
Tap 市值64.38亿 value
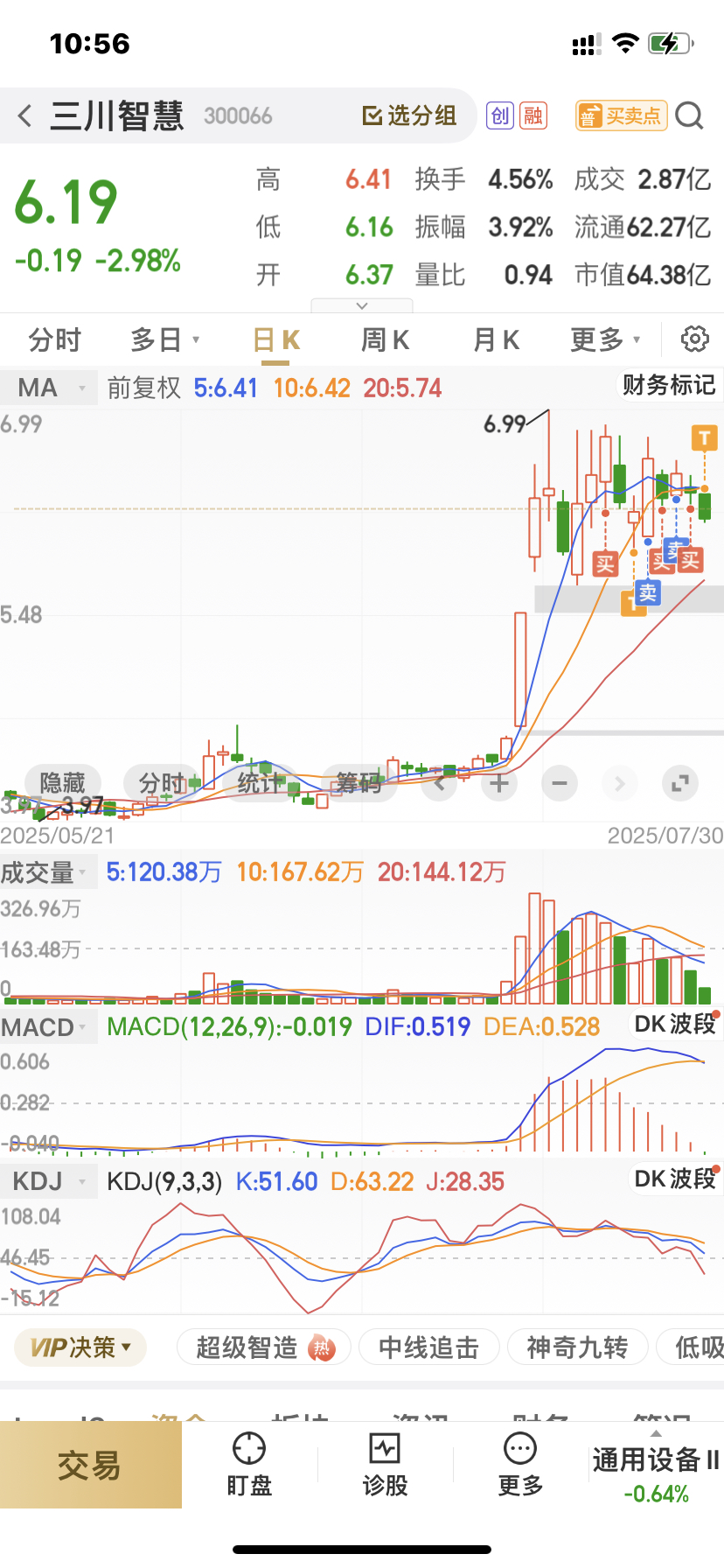643,275
